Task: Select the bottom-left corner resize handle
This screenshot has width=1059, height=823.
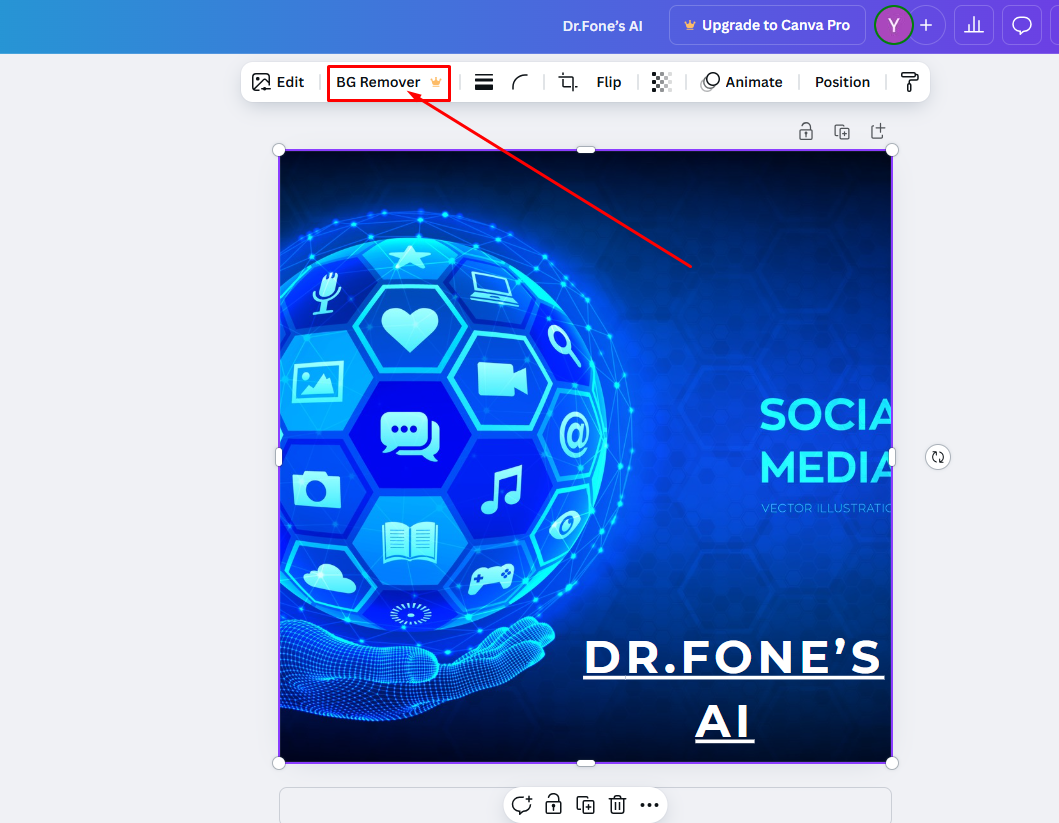Action: (278, 763)
